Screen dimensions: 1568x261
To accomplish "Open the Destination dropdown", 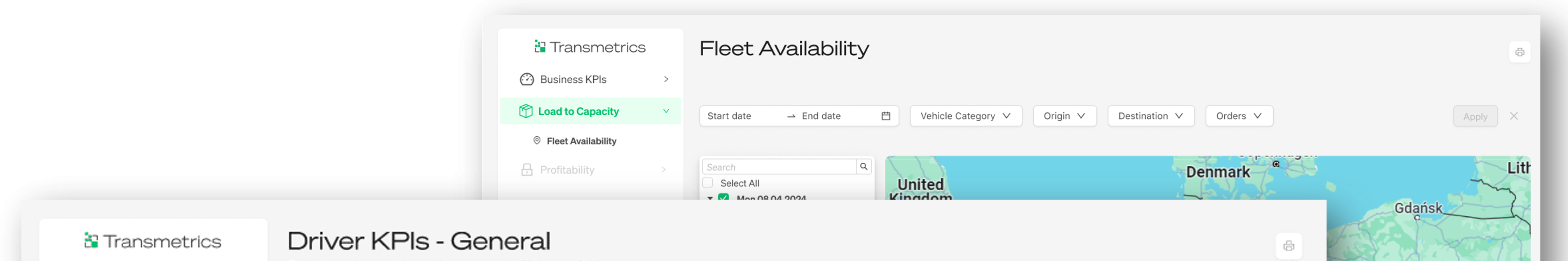I will [1150, 116].
